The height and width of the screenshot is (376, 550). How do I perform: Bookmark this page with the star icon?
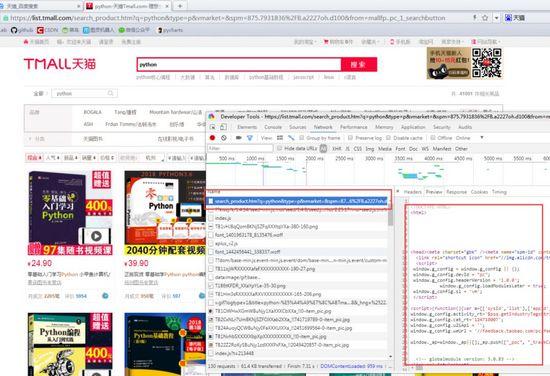click(485, 18)
